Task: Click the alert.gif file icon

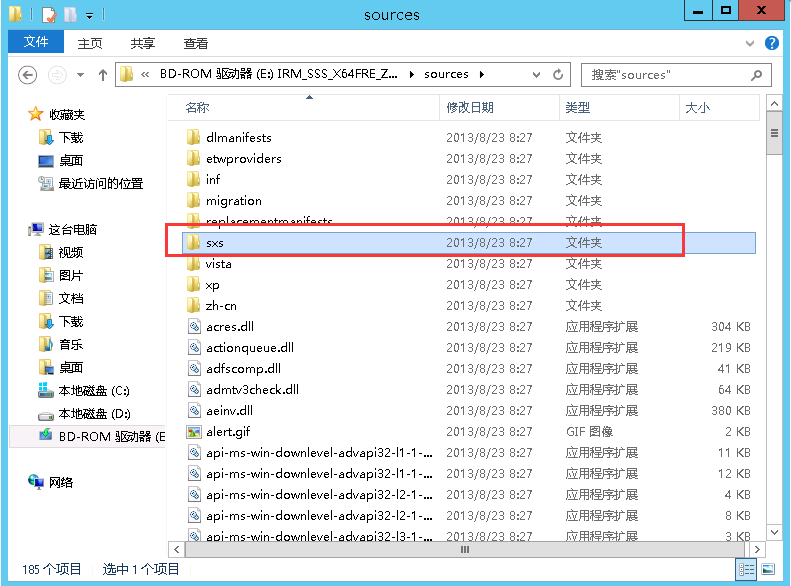Action: [x=195, y=432]
